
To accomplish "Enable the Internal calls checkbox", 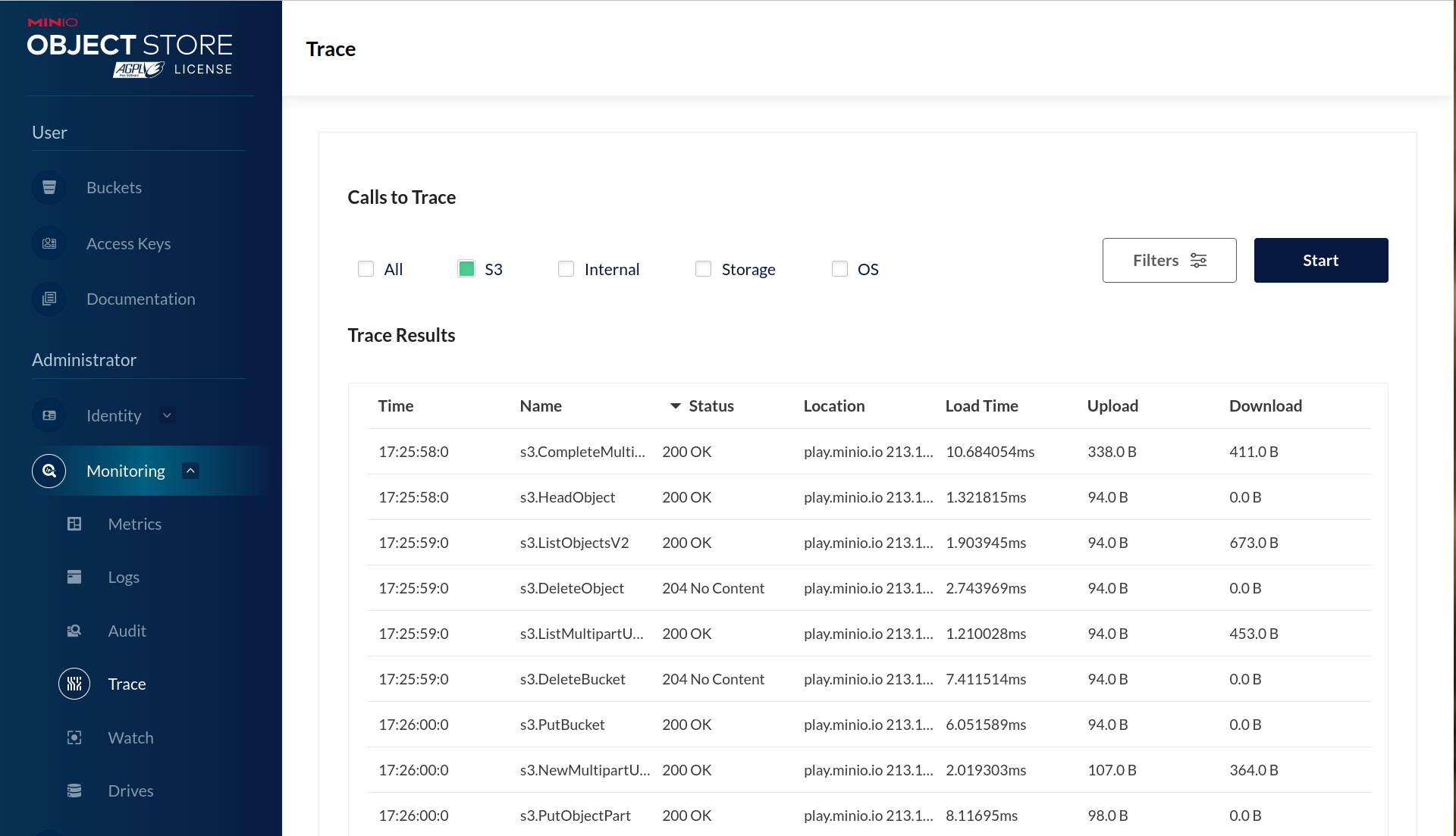I will click(566, 269).
